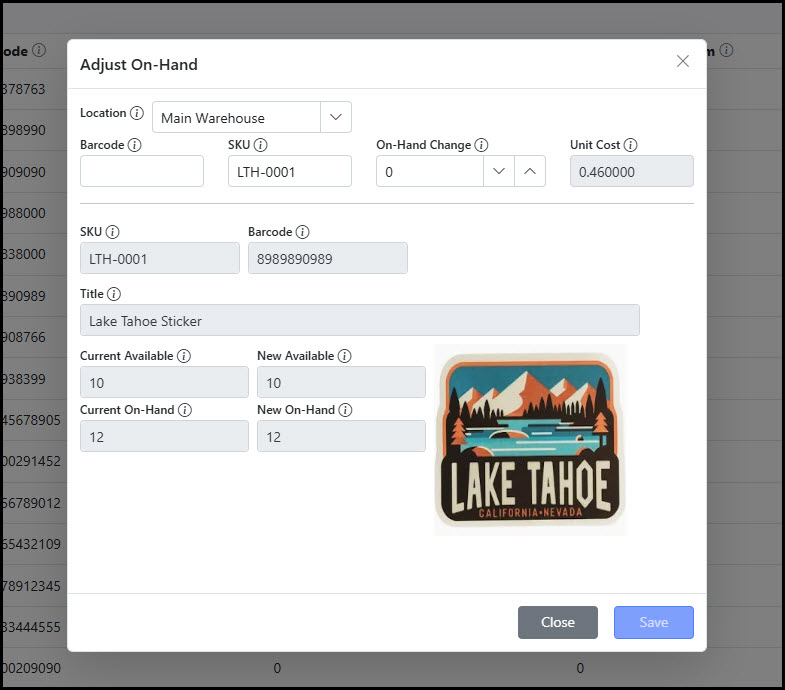785x690 pixels.
Task: Open the Location dropdown arrow
Action: (336, 117)
